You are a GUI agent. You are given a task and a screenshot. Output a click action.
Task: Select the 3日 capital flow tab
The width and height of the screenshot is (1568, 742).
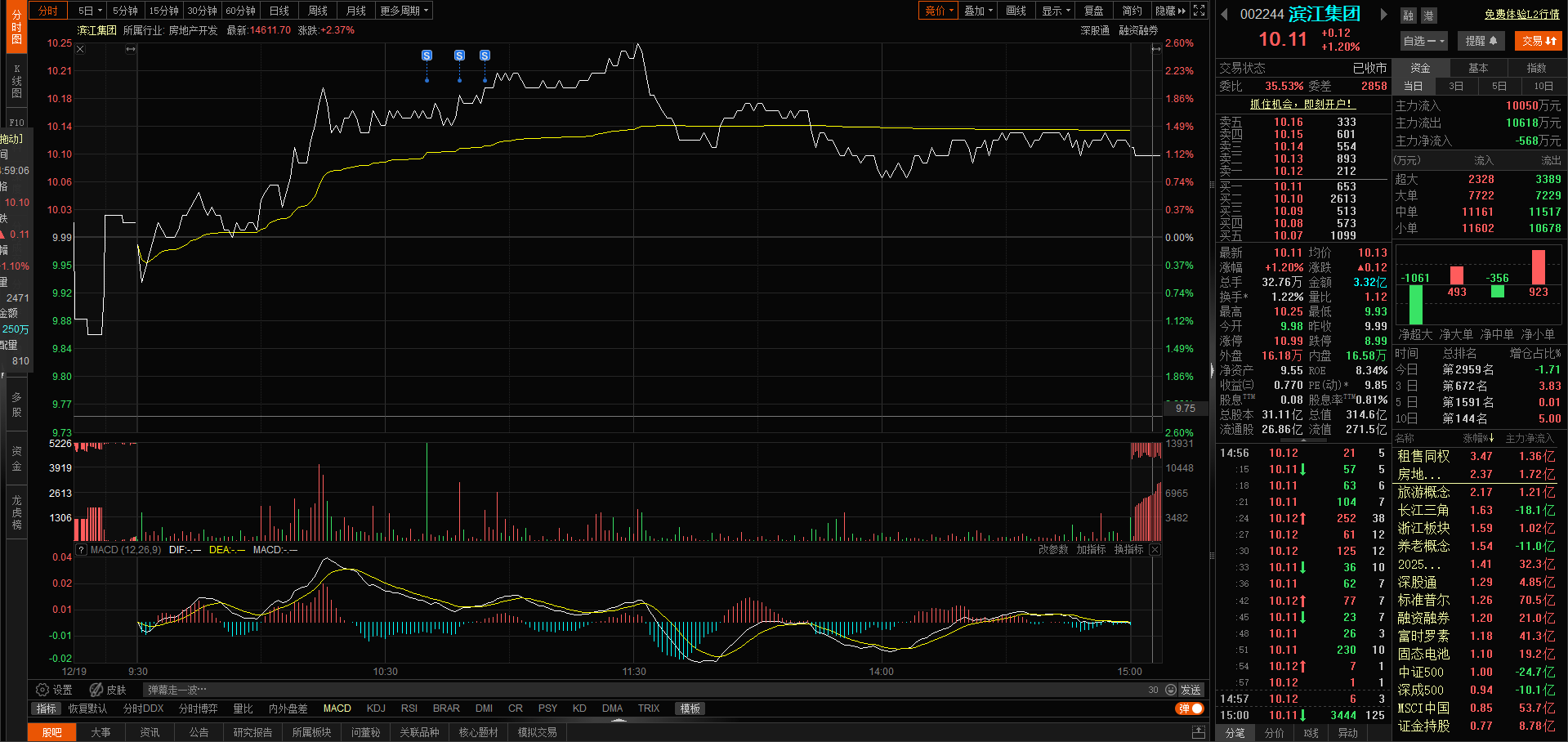[1456, 86]
